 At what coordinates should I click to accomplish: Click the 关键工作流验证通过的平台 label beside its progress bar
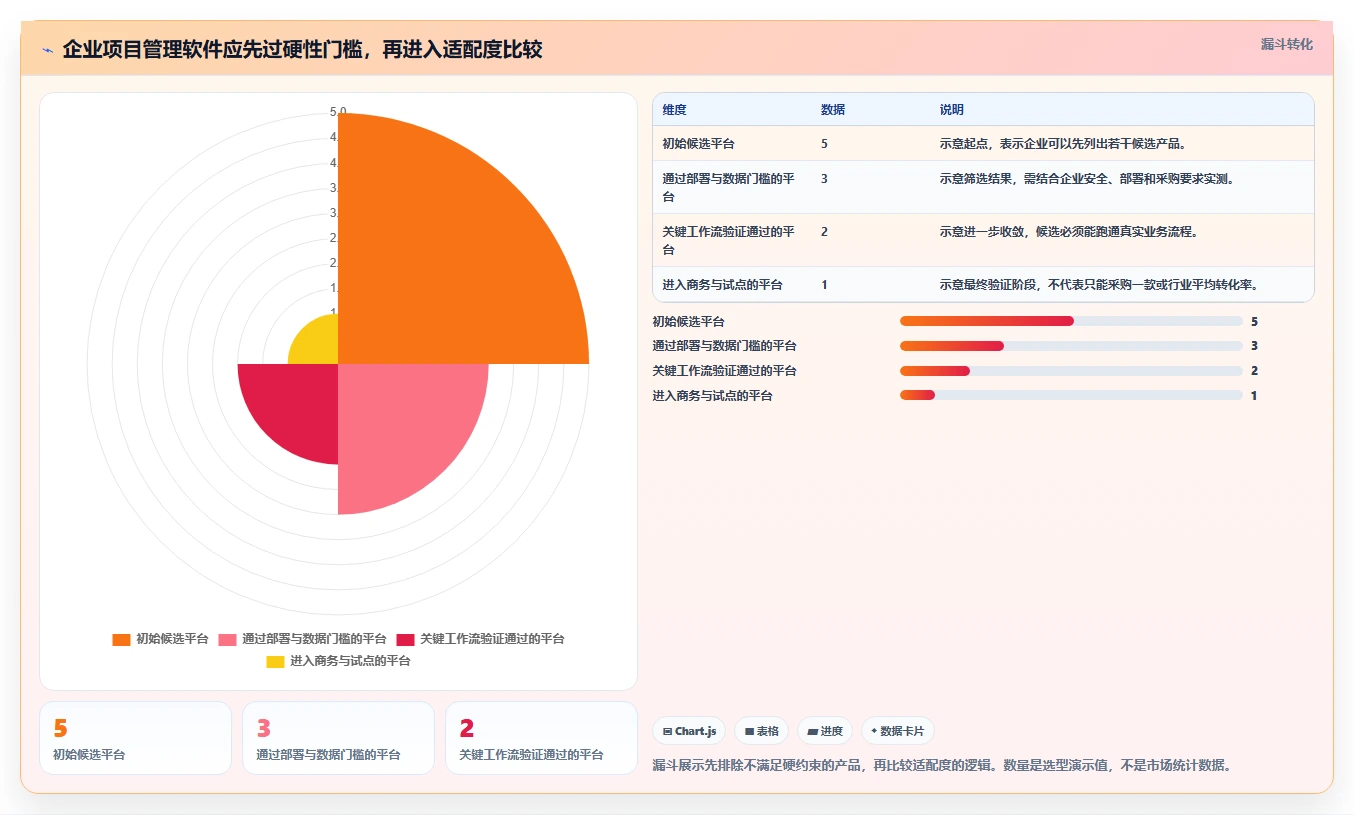tap(724, 371)
